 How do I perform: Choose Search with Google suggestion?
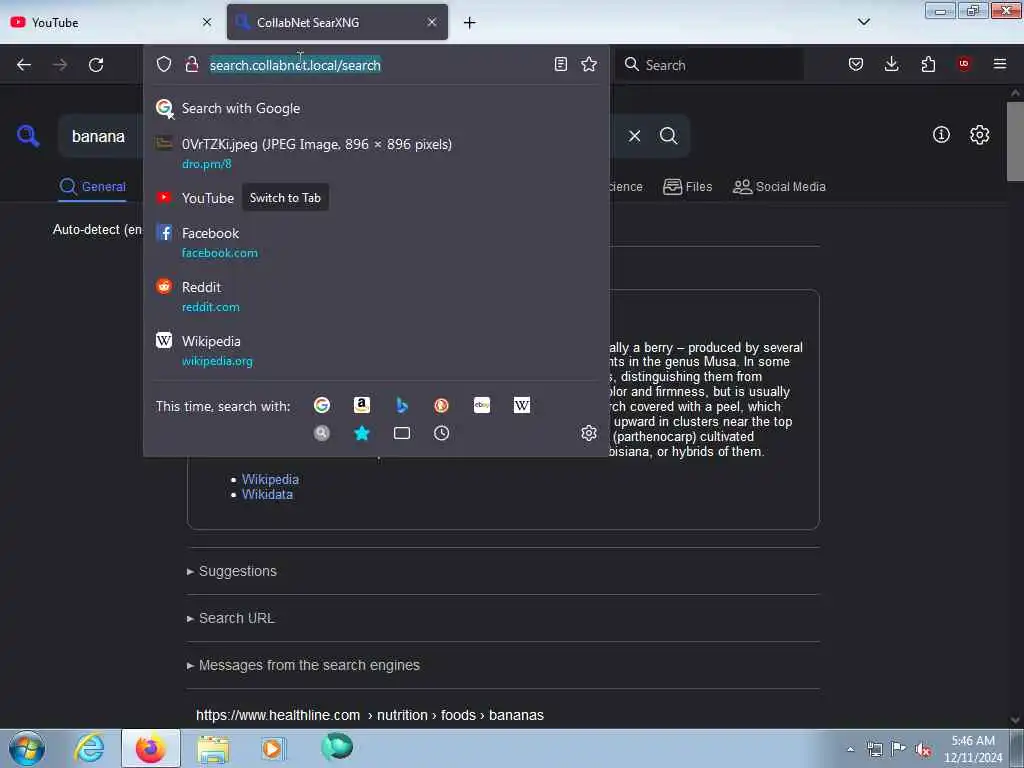(x=376, y=108)
